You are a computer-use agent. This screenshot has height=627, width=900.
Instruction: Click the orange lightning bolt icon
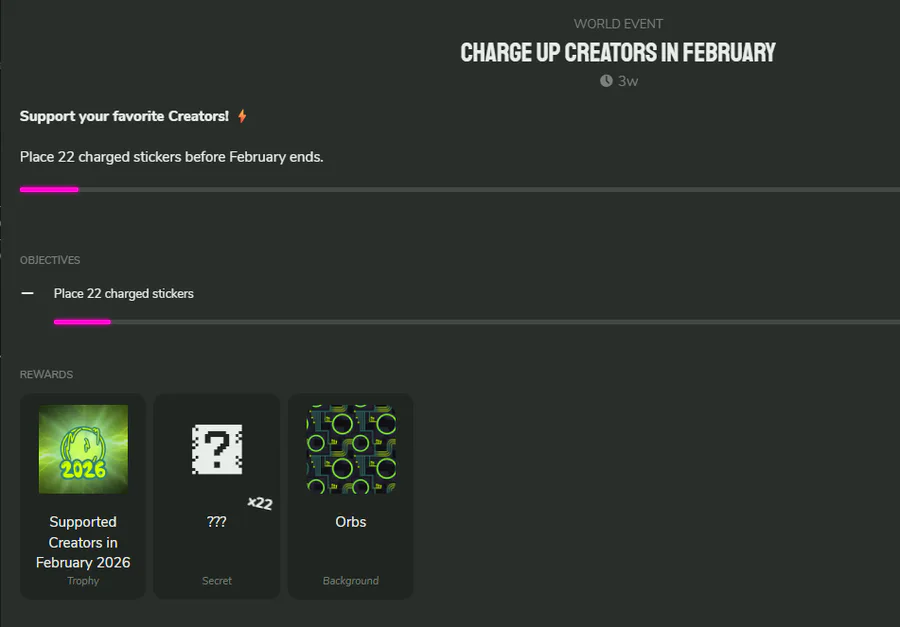242,117
